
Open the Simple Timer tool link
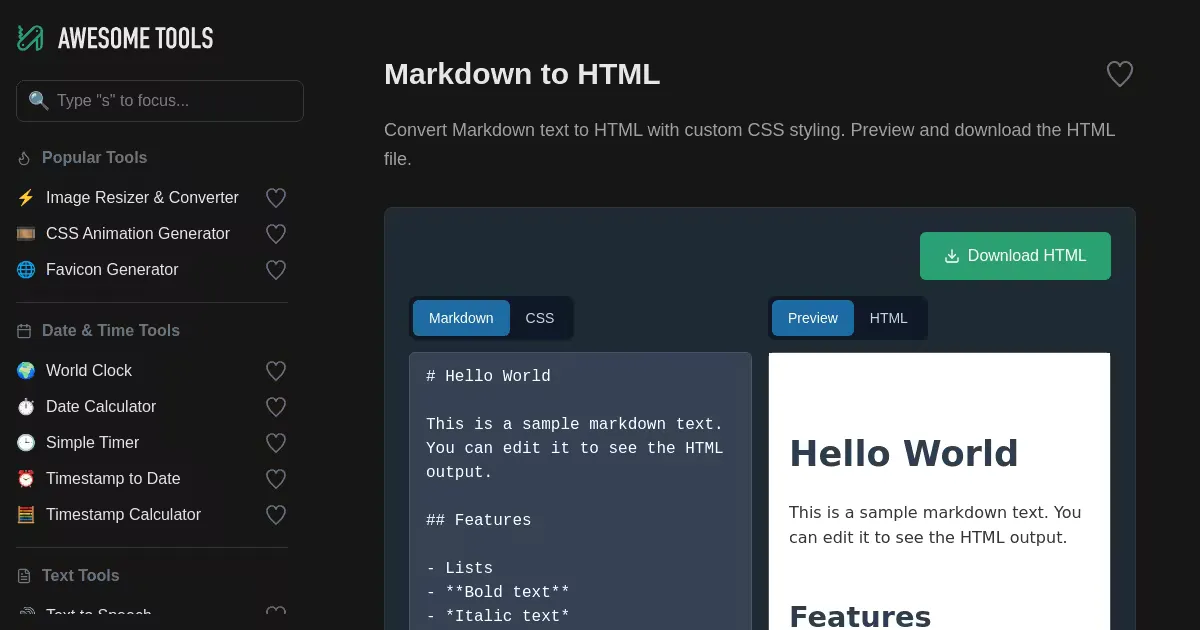pos(92,443)
